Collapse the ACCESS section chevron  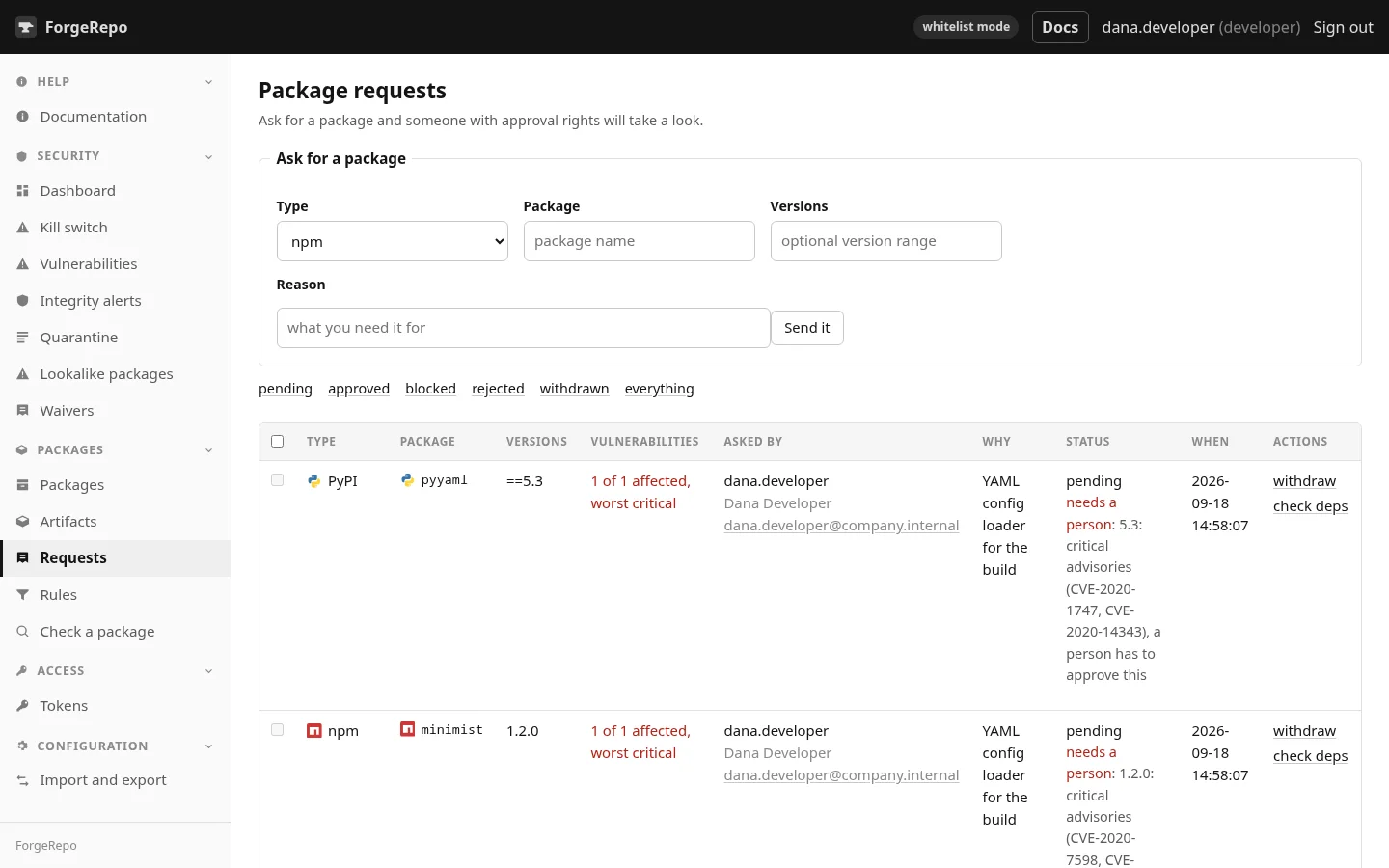click(x=208, y=671)
